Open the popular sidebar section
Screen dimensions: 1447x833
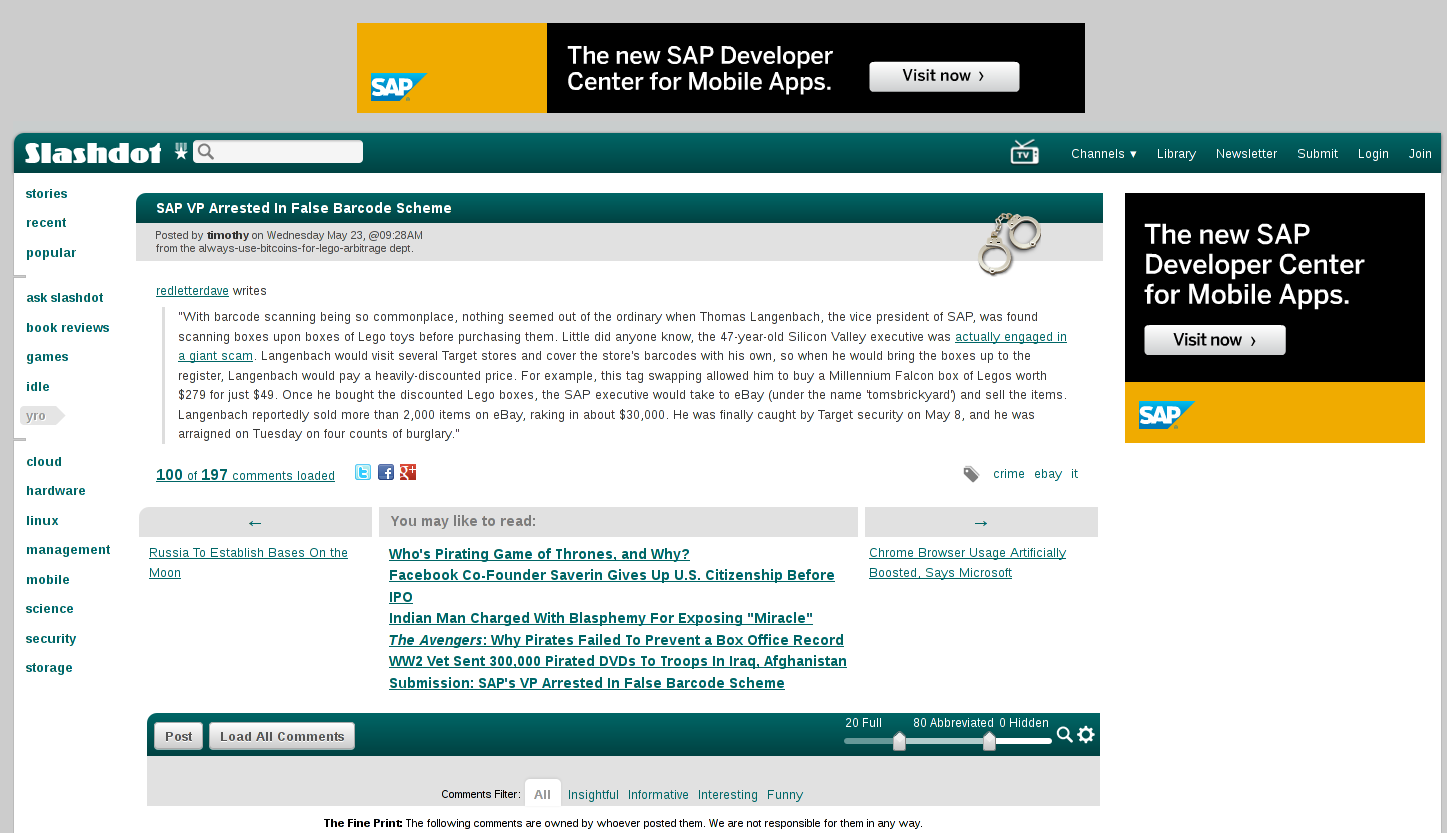51,253
